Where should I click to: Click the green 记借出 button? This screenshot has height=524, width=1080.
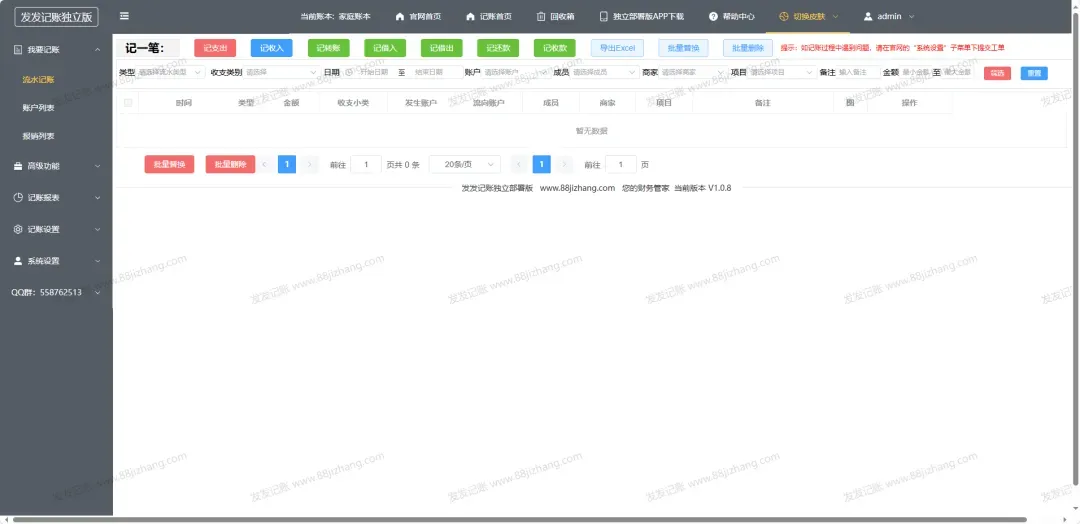tap(442, 48)
